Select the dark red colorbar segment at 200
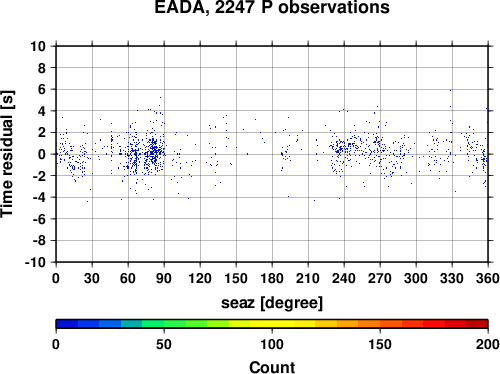The image size is (500, 374). 477,324
